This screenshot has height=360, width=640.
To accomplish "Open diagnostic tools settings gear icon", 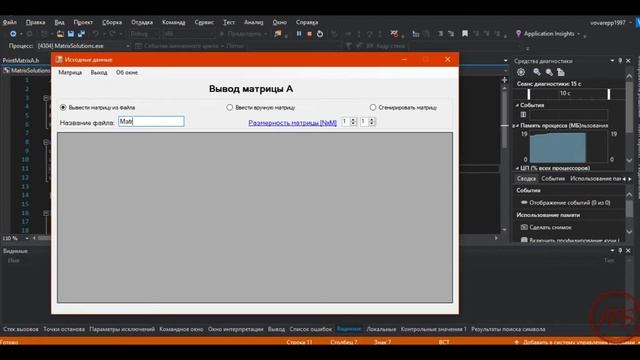I will (x=521, y=72).
